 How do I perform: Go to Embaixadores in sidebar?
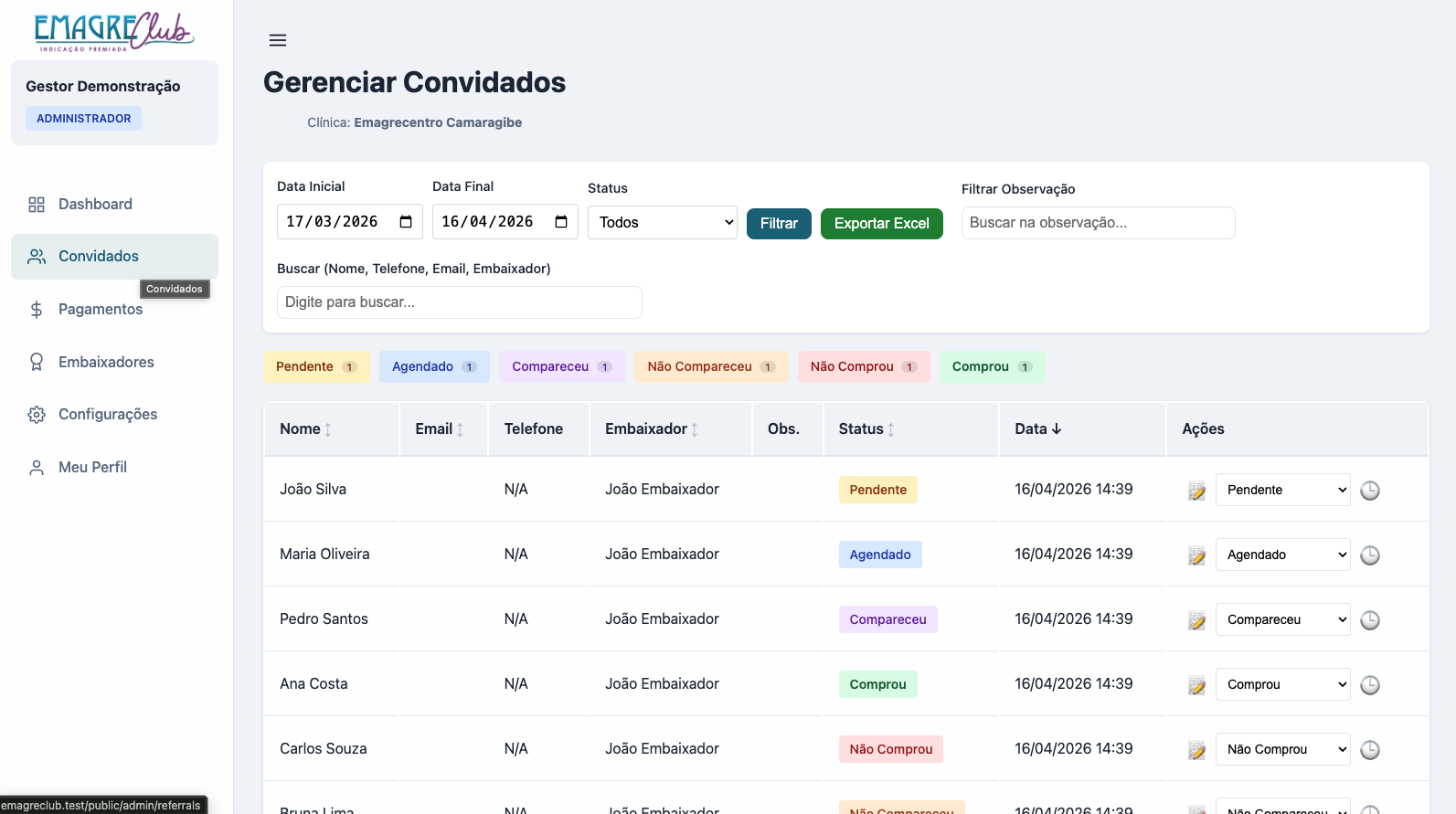click(x=106, y=363)
